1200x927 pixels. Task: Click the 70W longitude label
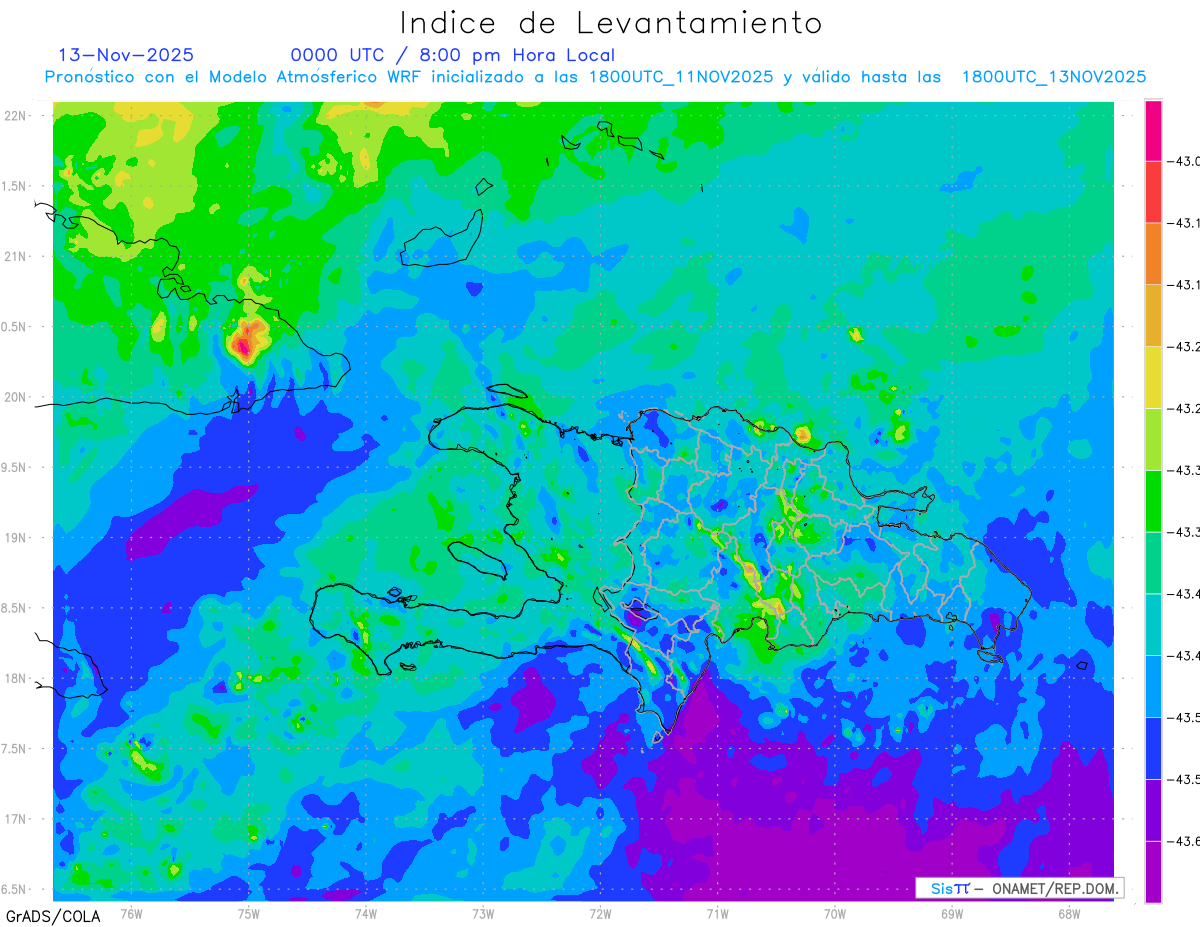point(835,913)
